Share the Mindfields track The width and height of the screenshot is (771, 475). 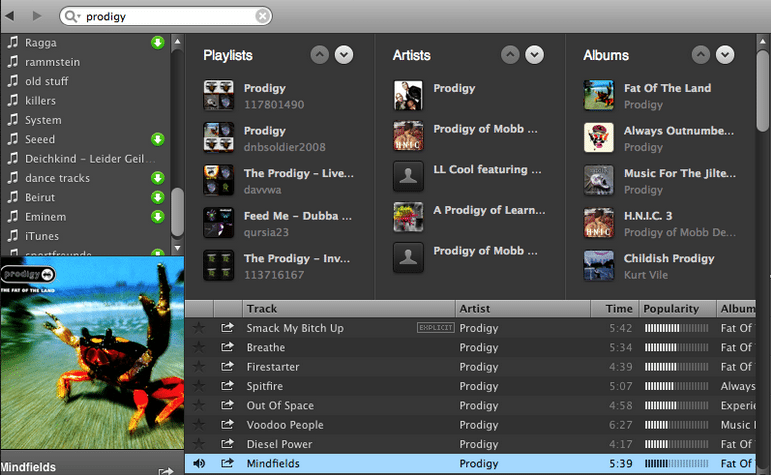click(x=227, y=463)
